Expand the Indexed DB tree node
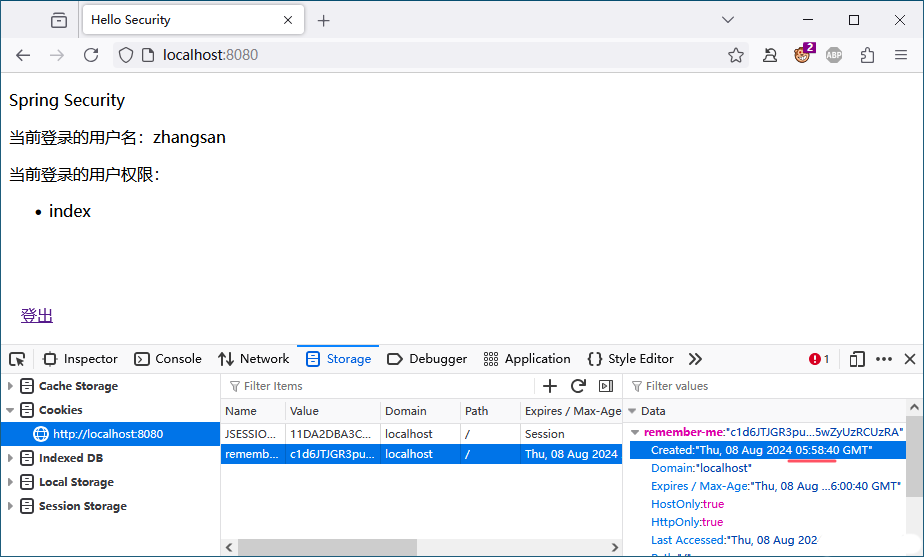The image size is (924, 557). (x=10, y=458)
